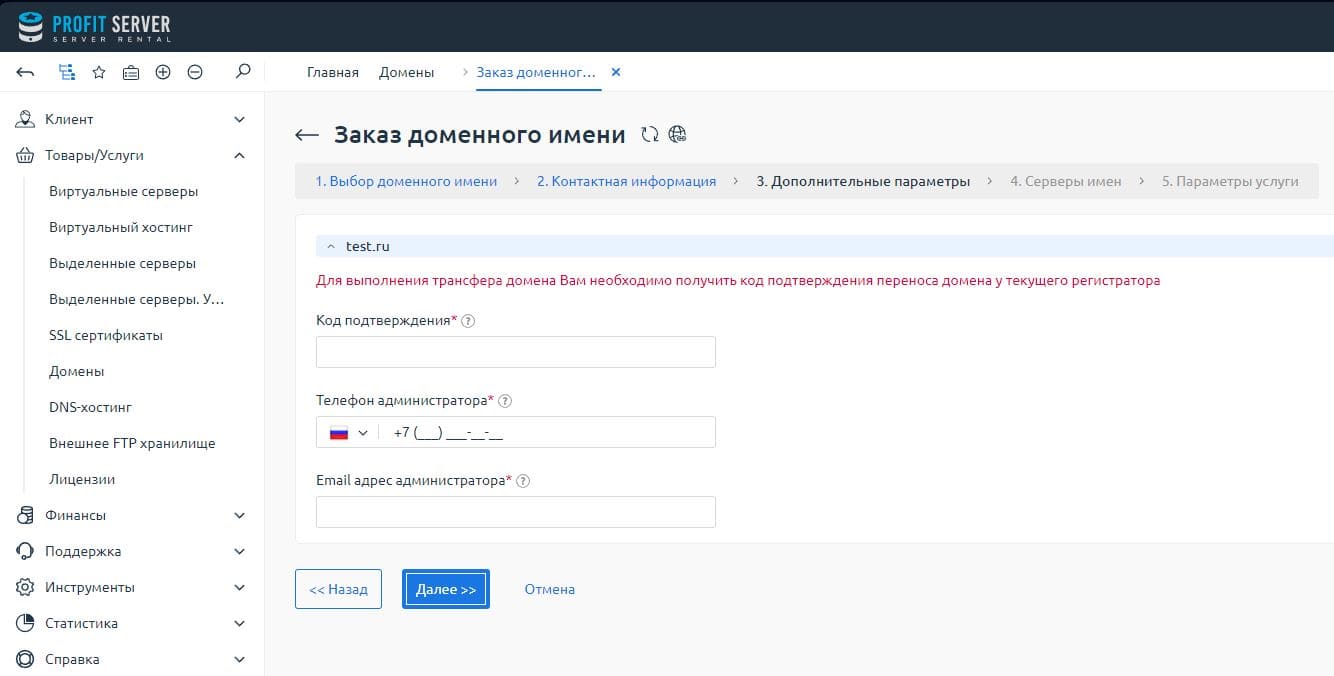Open the help hint for Телефон администратора

pos(504,401)
